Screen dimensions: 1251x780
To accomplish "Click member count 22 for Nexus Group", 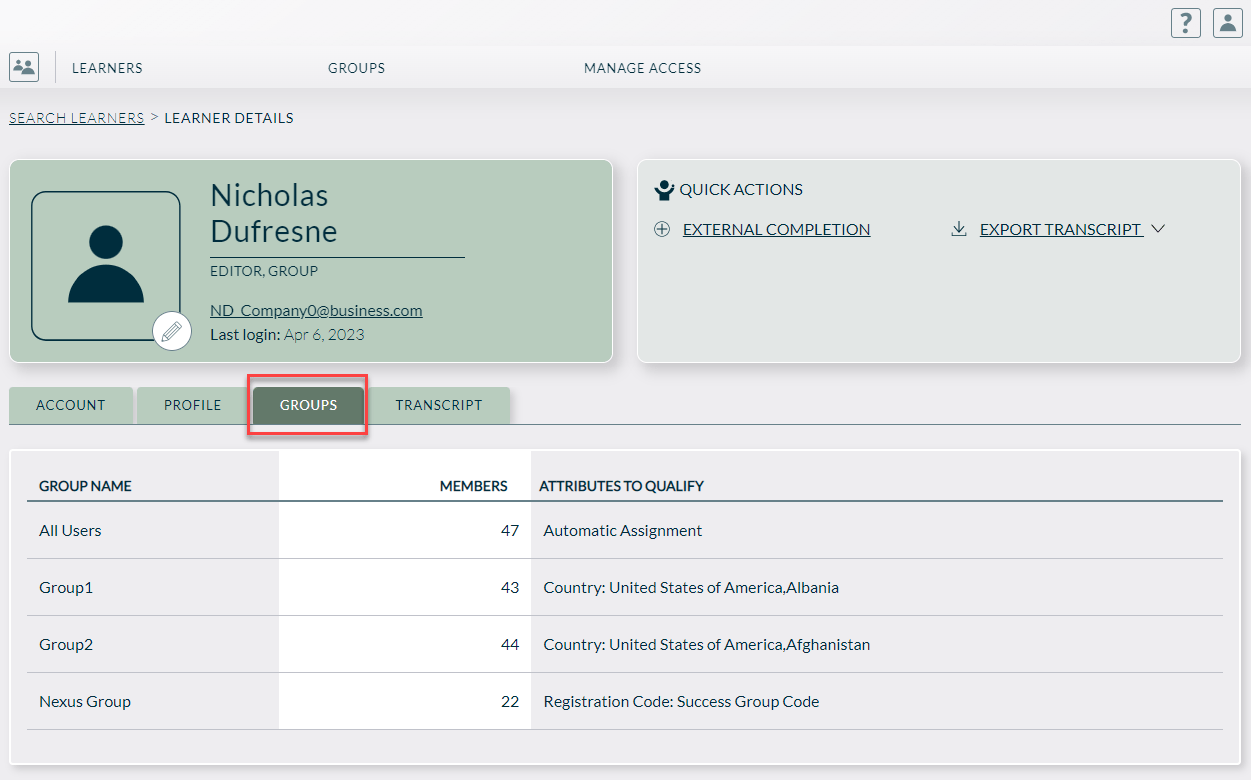I will coord(510,701).
